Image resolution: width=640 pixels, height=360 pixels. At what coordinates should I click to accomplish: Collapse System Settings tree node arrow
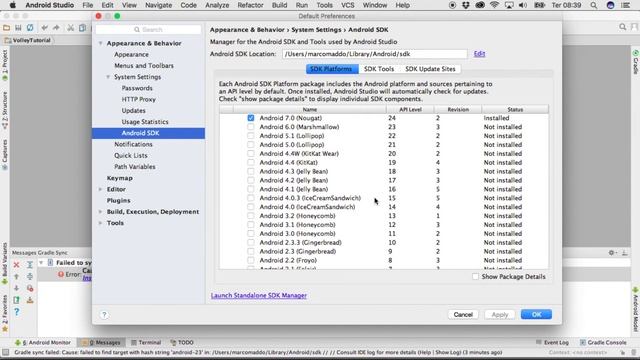tap(108, 77)
